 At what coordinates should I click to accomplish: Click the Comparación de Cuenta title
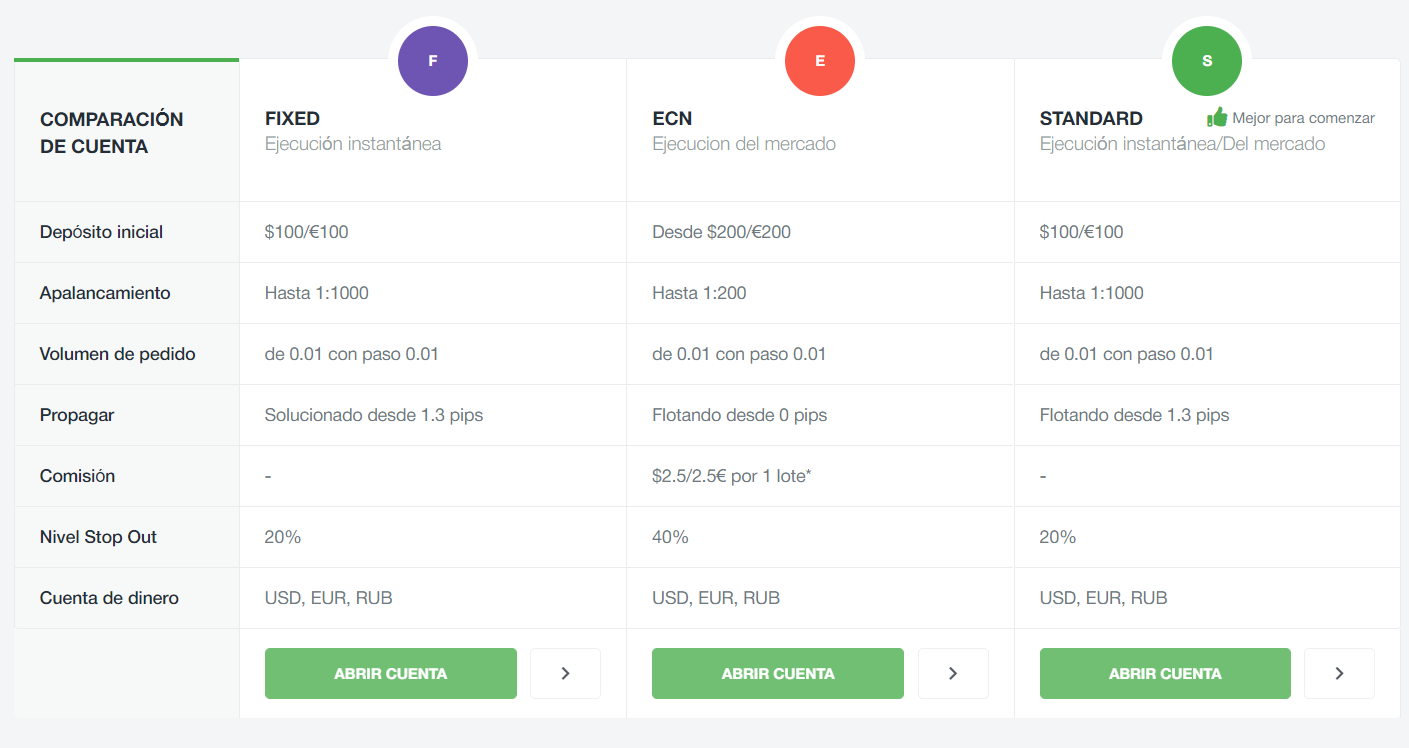(x=111, y=133)
